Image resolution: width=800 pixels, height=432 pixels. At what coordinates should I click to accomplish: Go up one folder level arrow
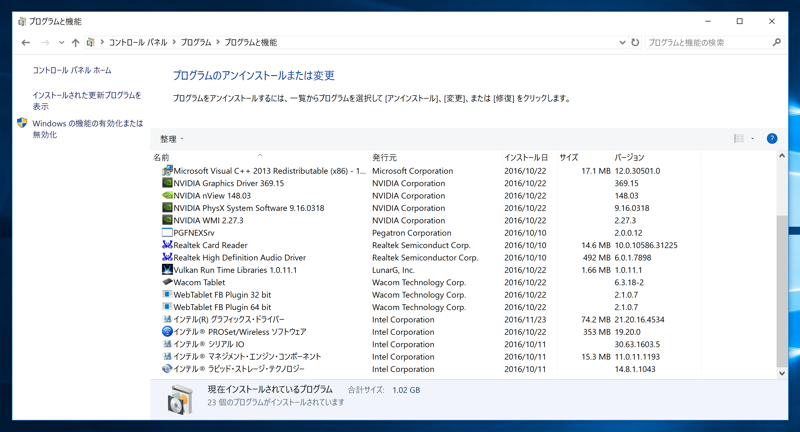76,43
